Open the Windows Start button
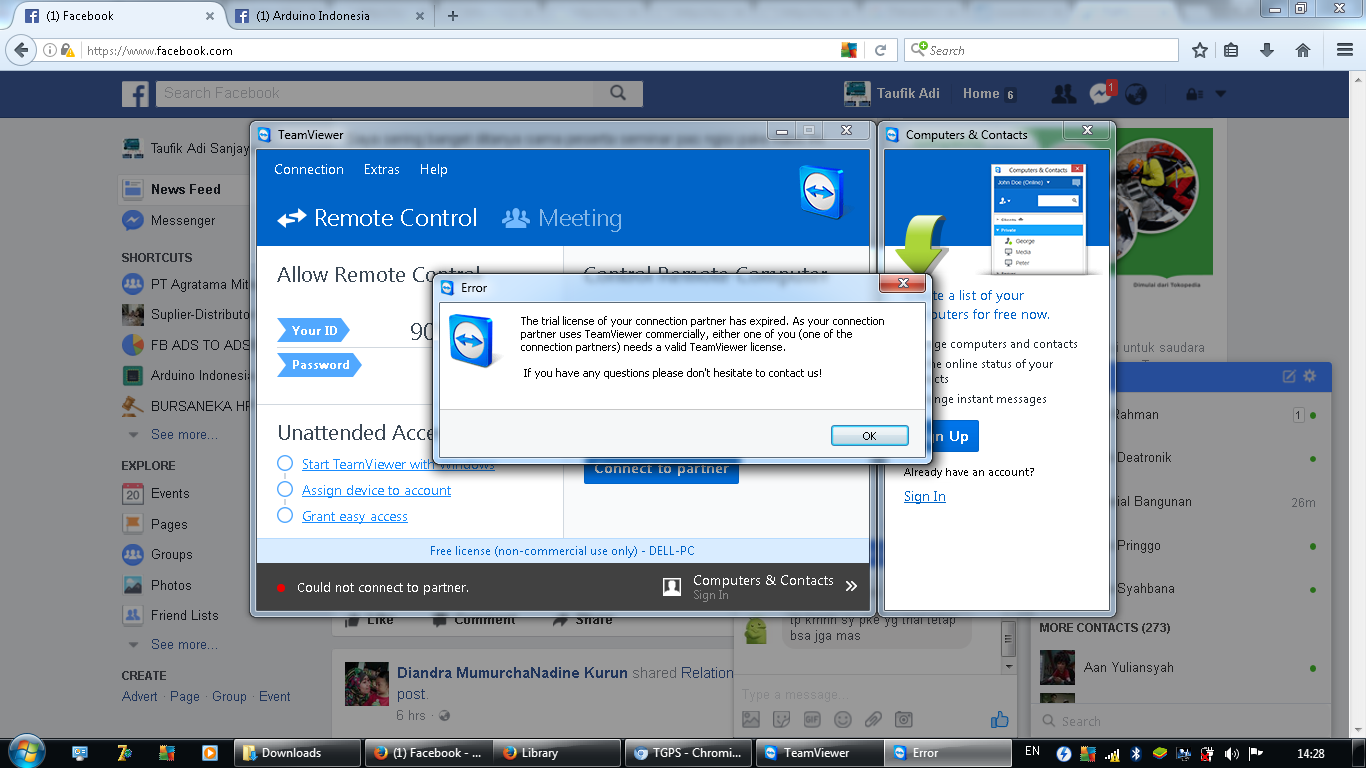1366x768 pixels. point(25,752)
